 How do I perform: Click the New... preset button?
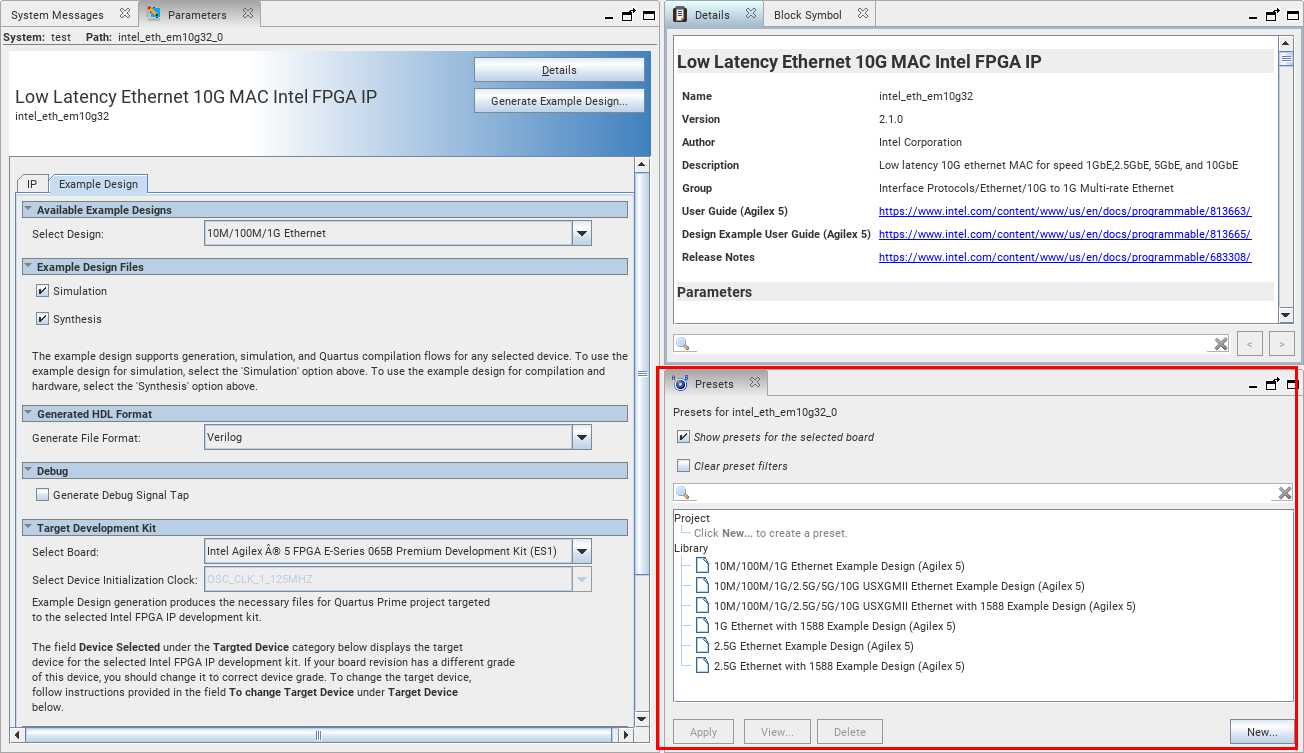click(1262, 732)
